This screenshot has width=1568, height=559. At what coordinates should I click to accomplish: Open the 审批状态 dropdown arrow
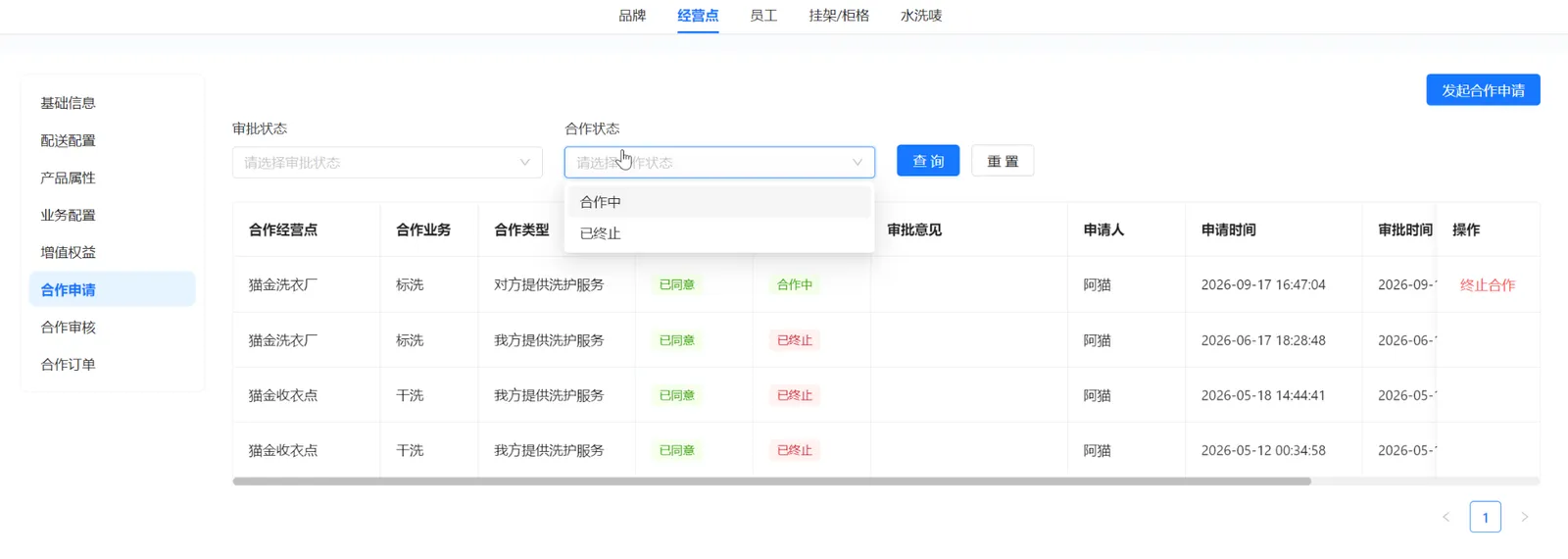pos(524,163)
